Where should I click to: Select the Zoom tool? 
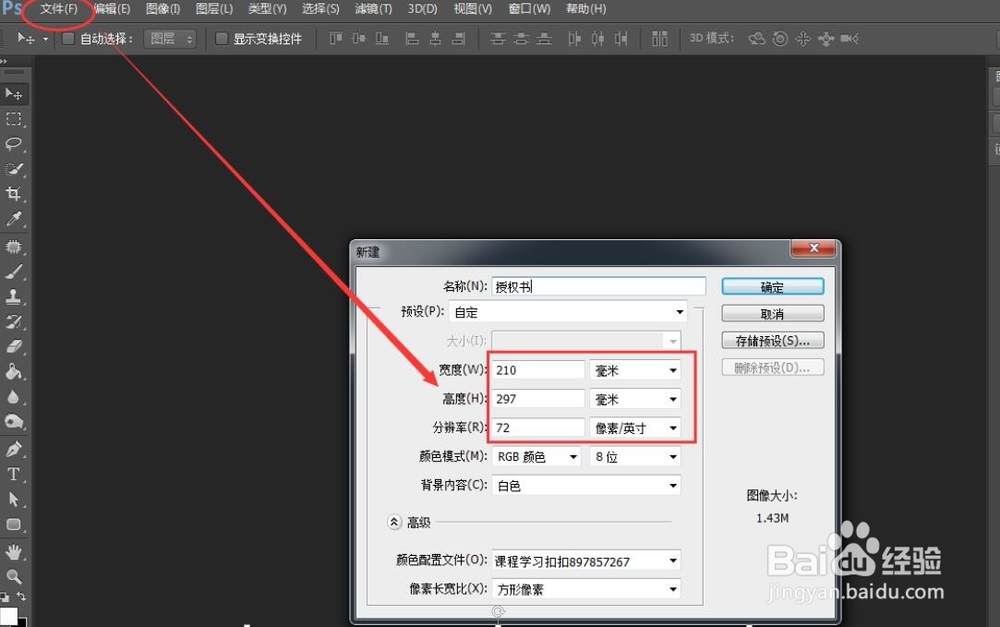pyautogui.click(x=13, y=577)
